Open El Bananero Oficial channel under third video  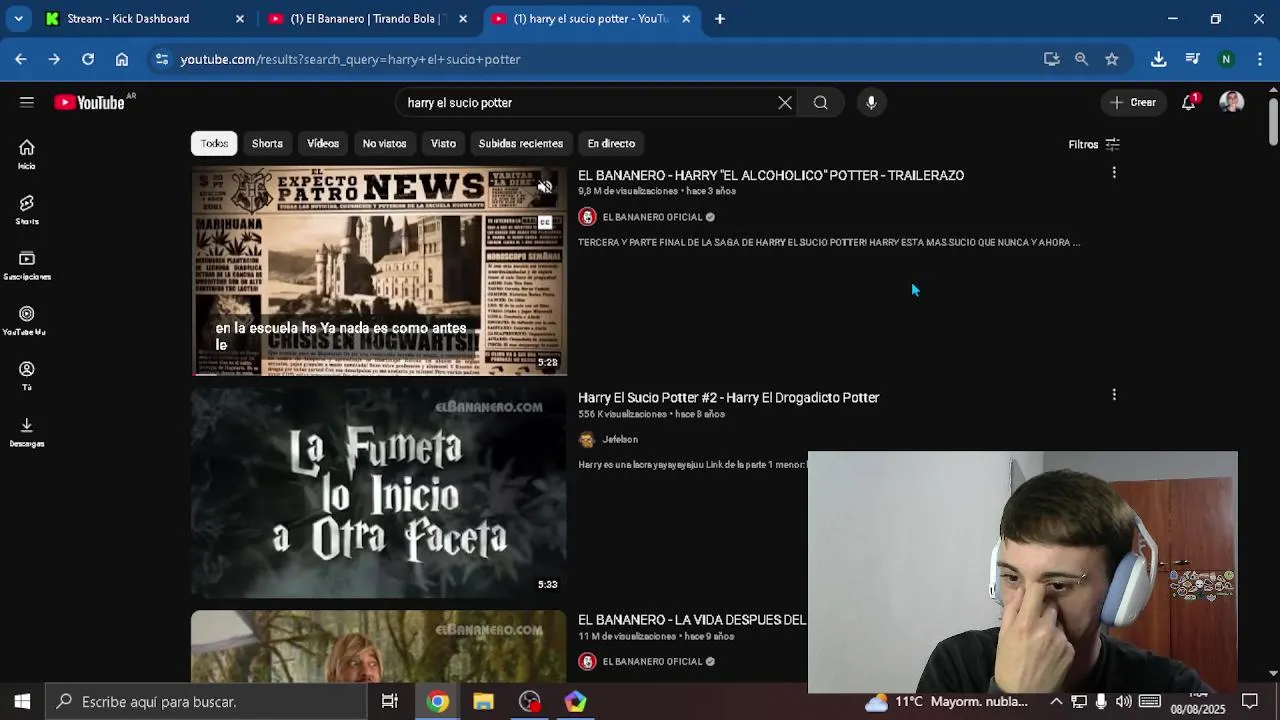(x=652, y=661)
